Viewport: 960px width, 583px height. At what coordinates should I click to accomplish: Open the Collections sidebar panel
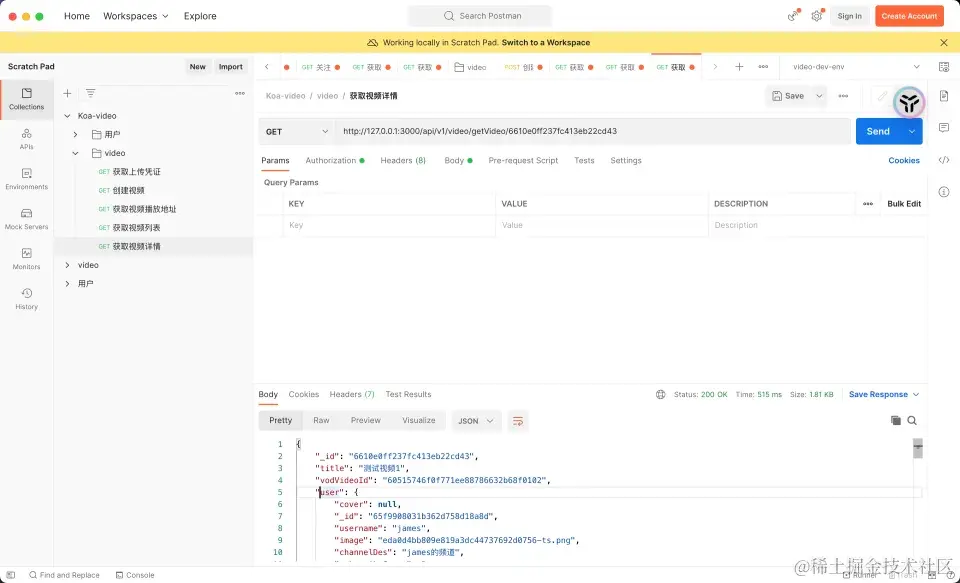[x=26, y=99]
